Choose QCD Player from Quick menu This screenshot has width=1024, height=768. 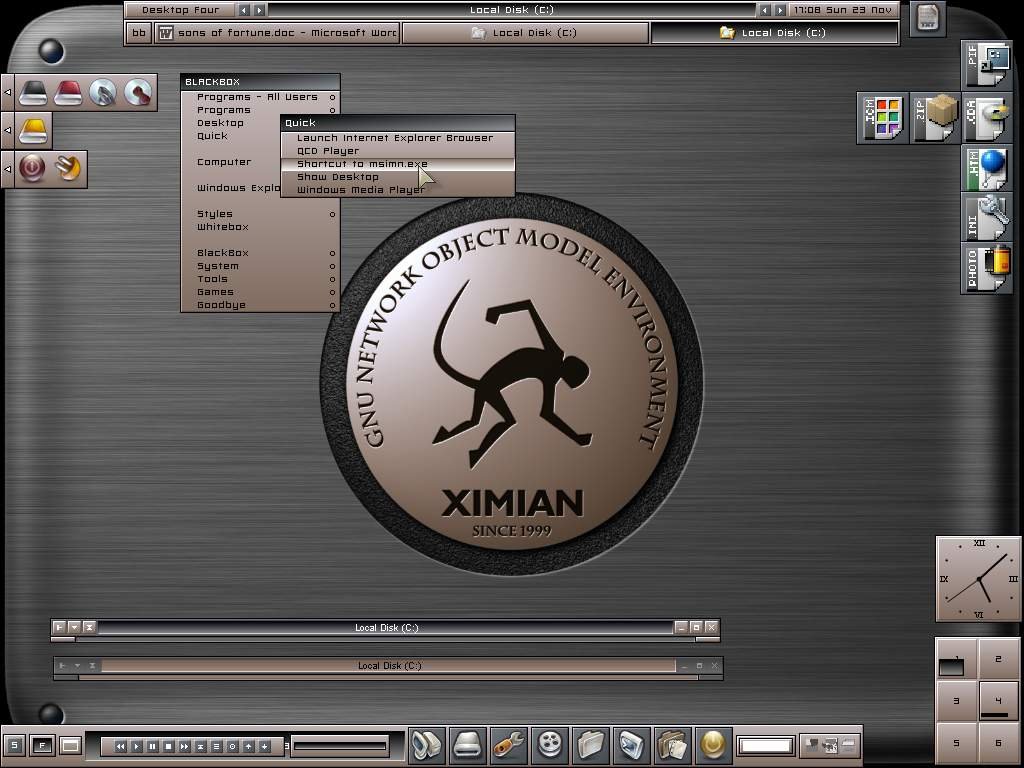point(398,151)
